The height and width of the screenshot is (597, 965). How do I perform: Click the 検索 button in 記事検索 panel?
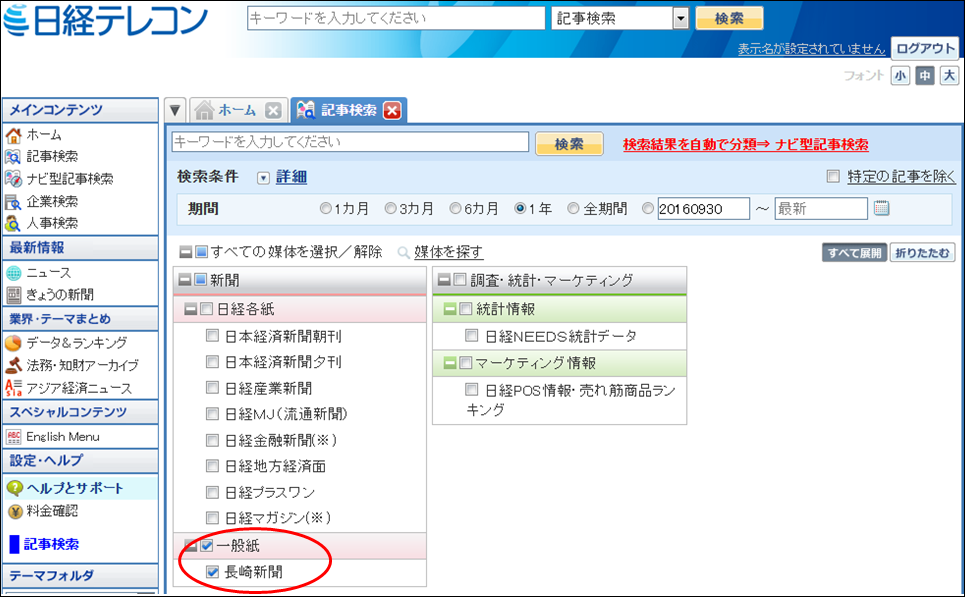[569, 144]
